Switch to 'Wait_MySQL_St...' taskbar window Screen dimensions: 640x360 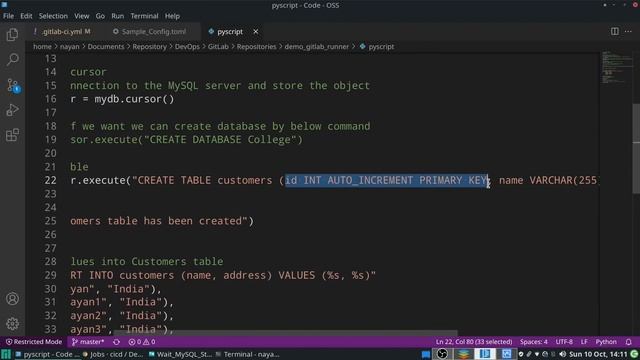tap(180, 354)
